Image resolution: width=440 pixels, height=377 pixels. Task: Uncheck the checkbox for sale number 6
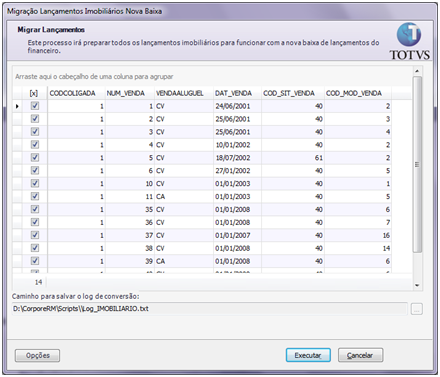(x=35, y=171)
